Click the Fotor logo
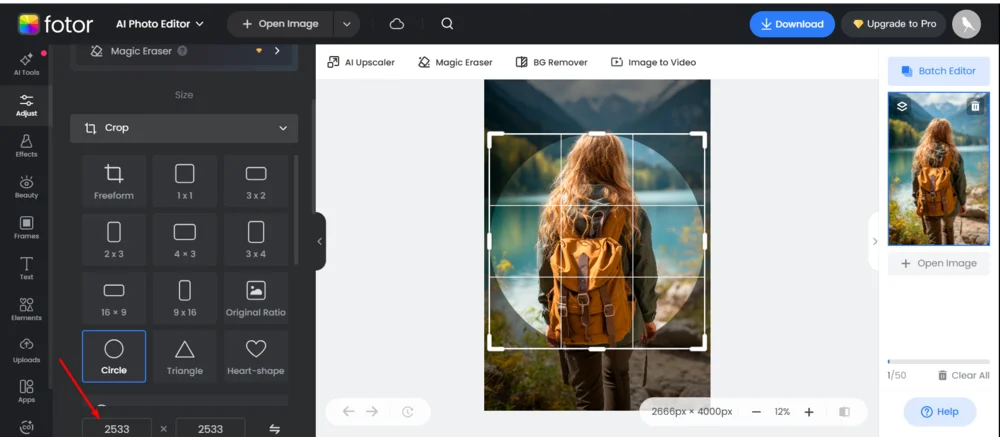 tap(55, 24)
